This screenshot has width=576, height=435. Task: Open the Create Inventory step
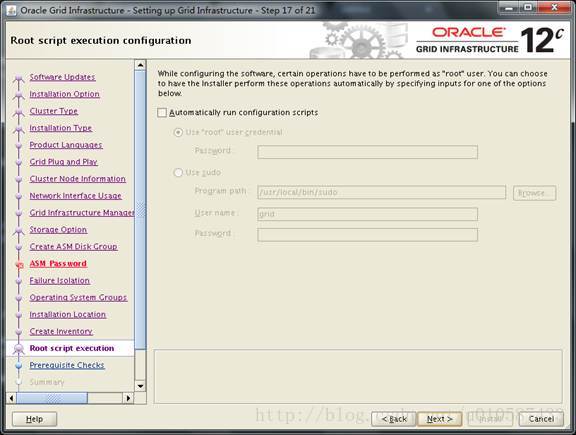61,331
